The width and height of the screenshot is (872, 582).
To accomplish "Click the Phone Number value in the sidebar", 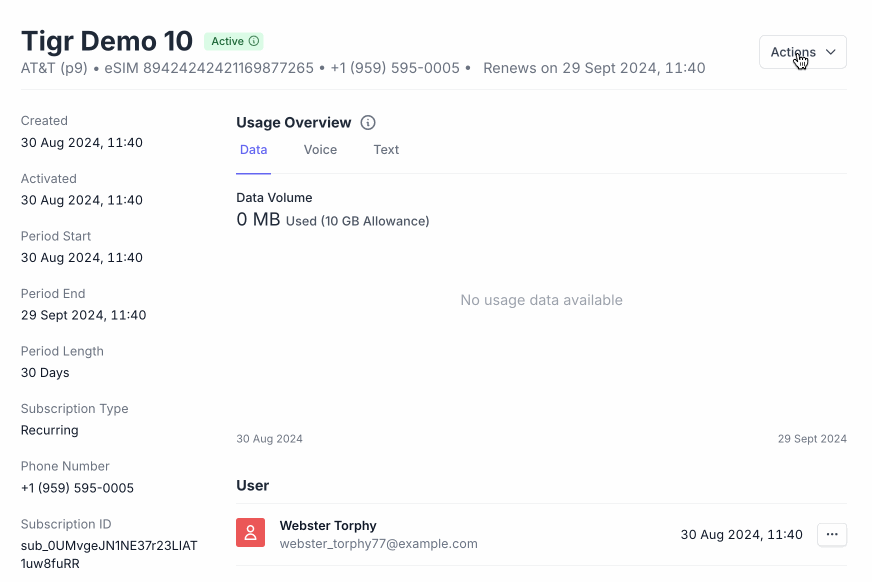I will click(77, 488).
